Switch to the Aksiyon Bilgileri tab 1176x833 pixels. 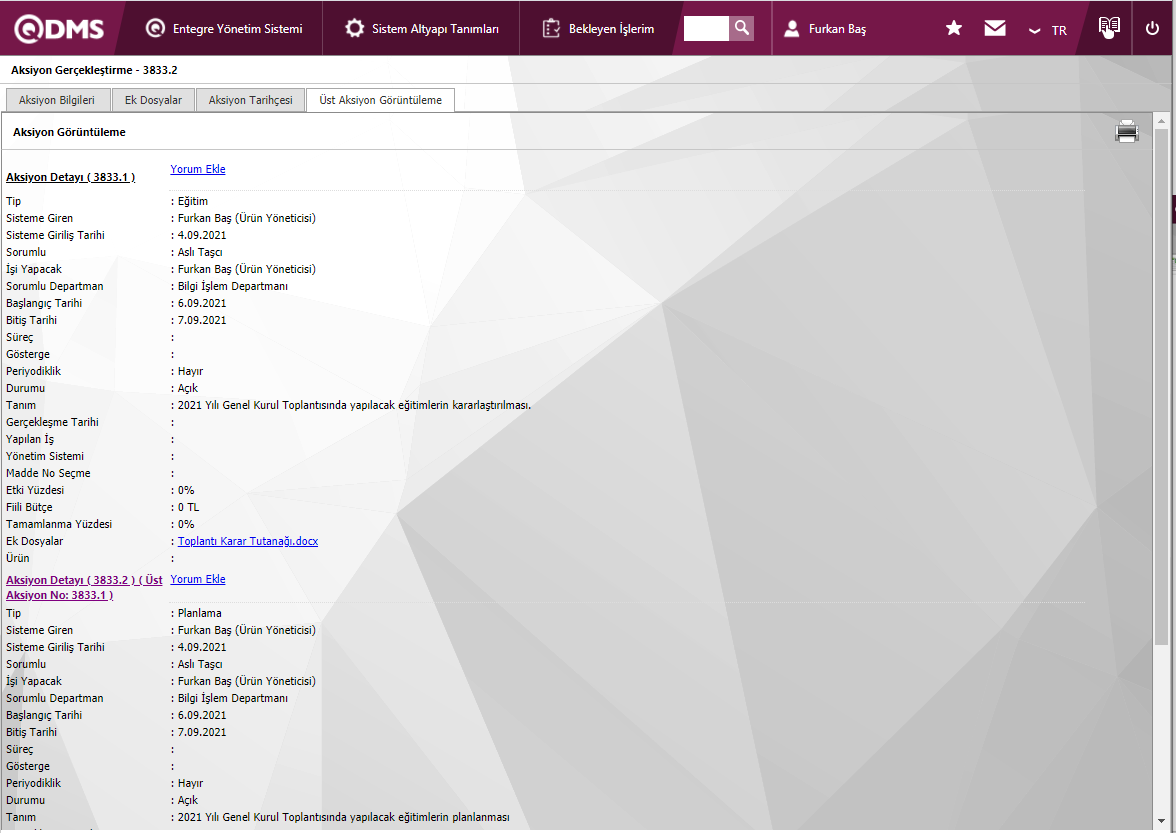pyautogui.click(x=57, y=100)
